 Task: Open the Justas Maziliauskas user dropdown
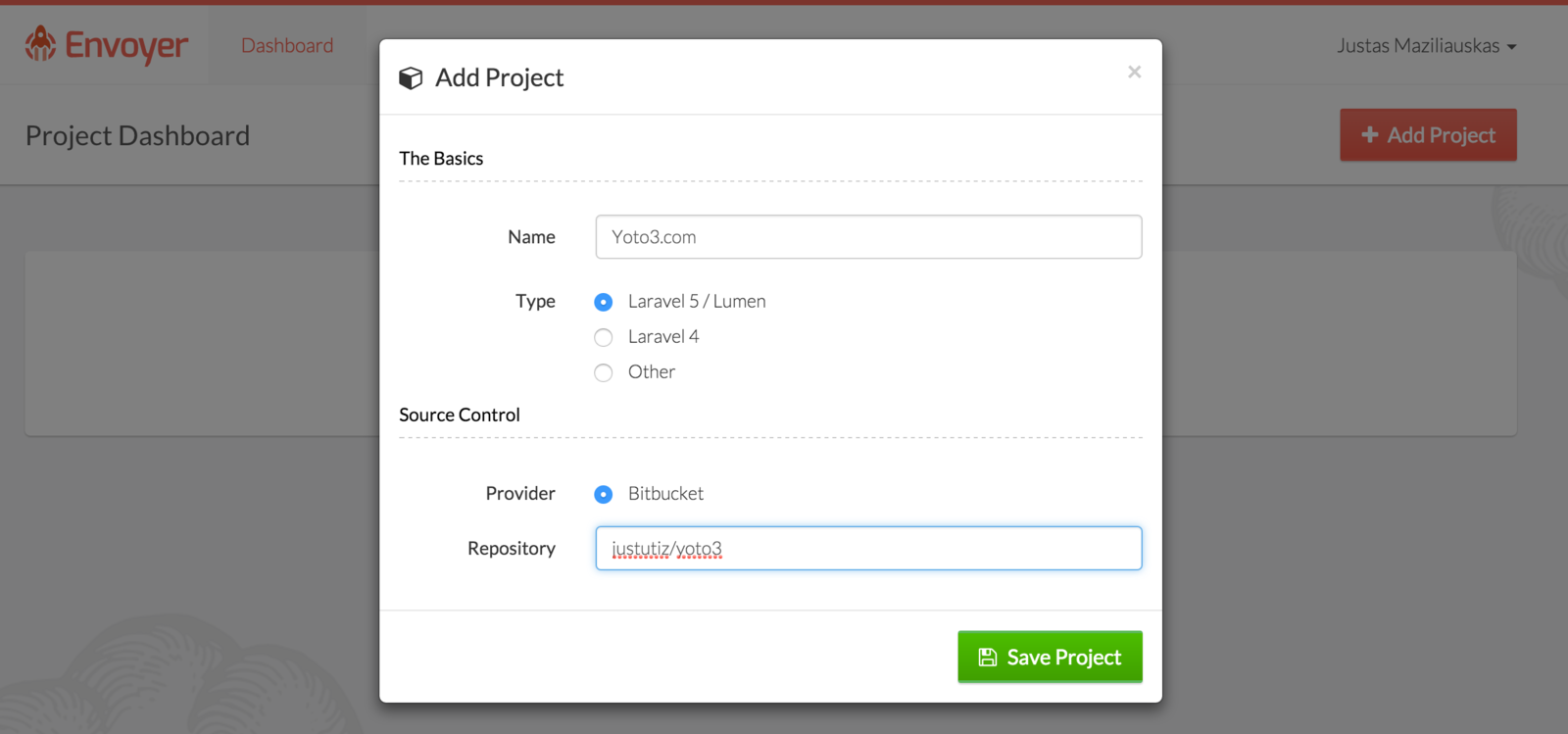tap(1426, 46)
